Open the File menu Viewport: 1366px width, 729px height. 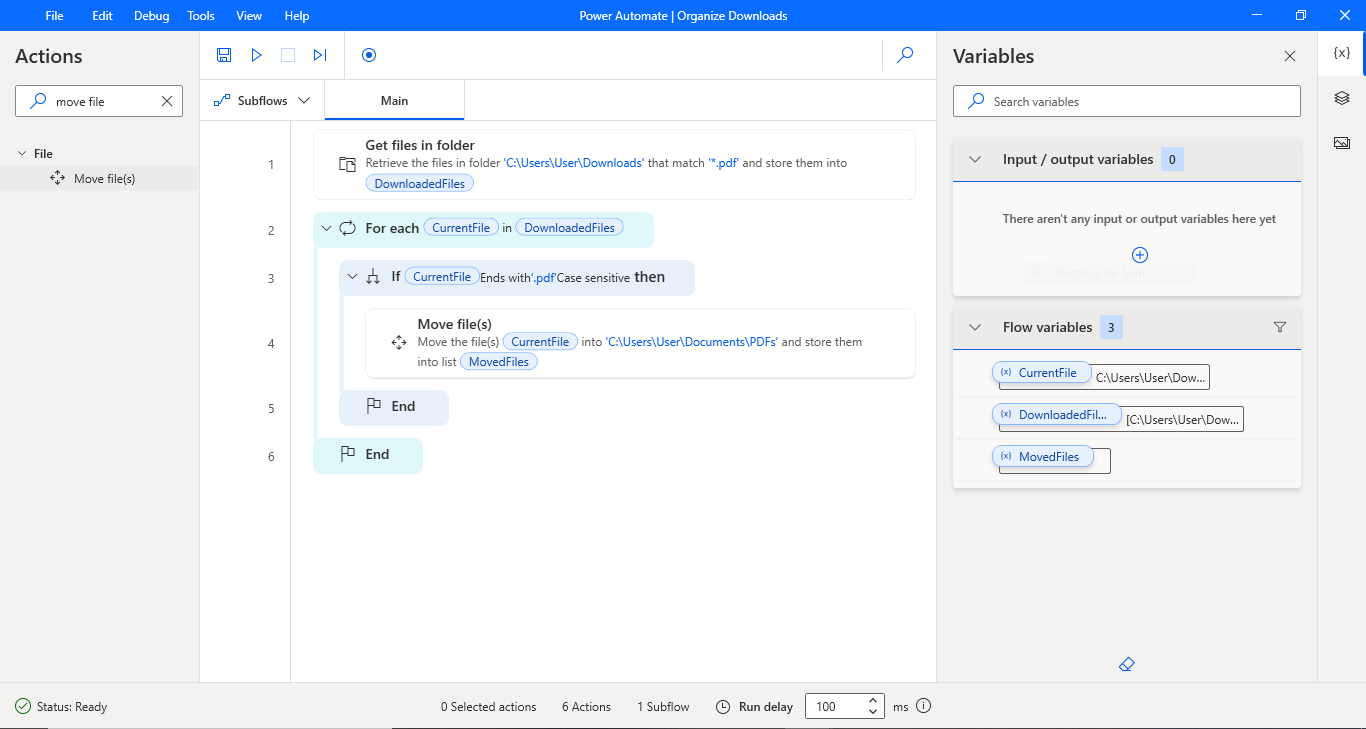coord(54,16)
